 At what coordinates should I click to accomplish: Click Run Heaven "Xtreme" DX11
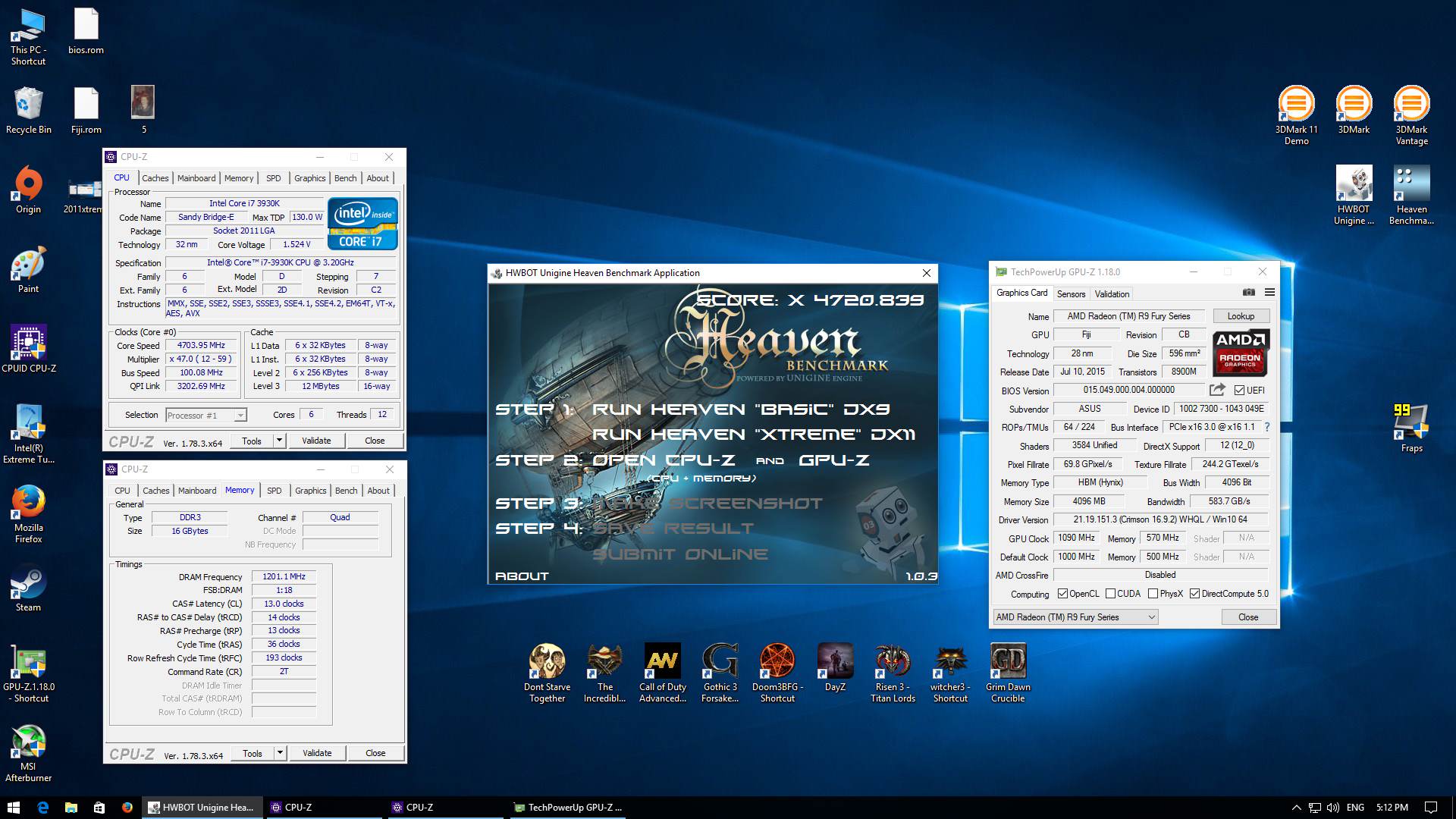coord(754,435)
